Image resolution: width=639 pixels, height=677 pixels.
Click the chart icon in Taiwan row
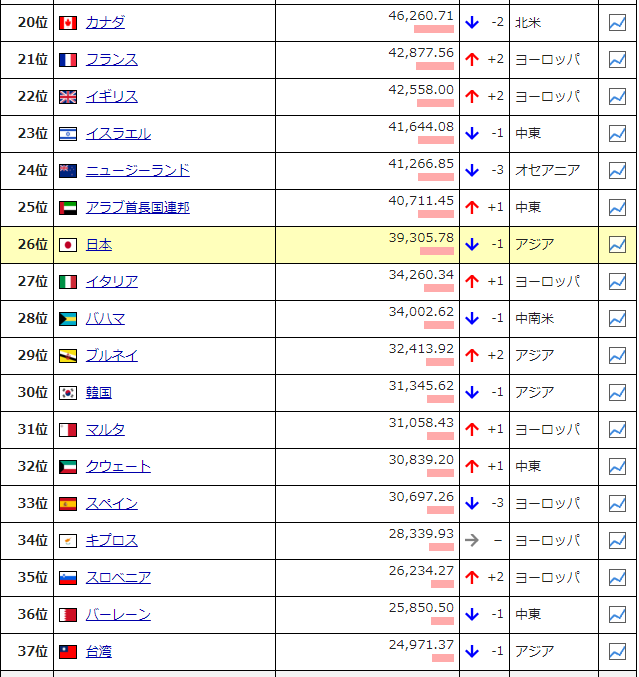pos(617,652)
